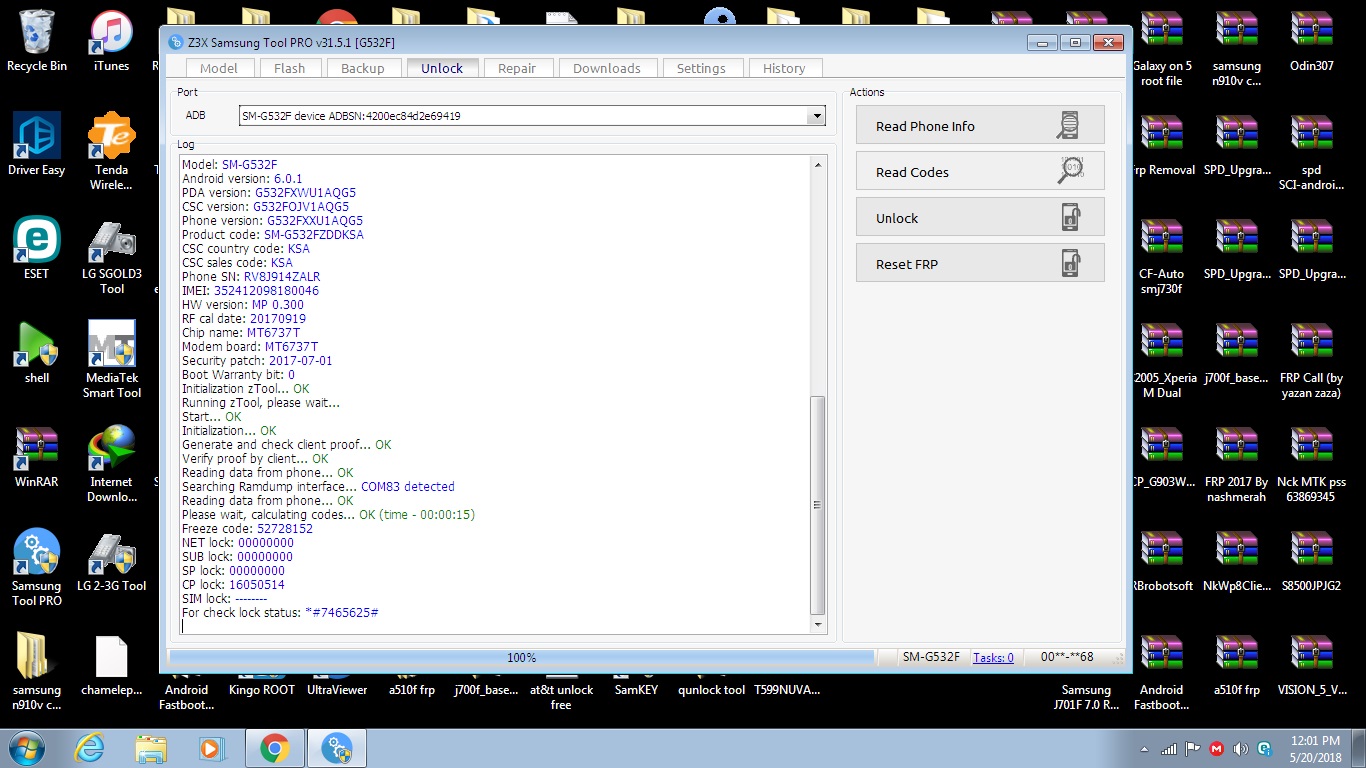This screenshot has height=768, width=1366.
Task: Click the Unlock action button
Action: (x=980, y=217)
